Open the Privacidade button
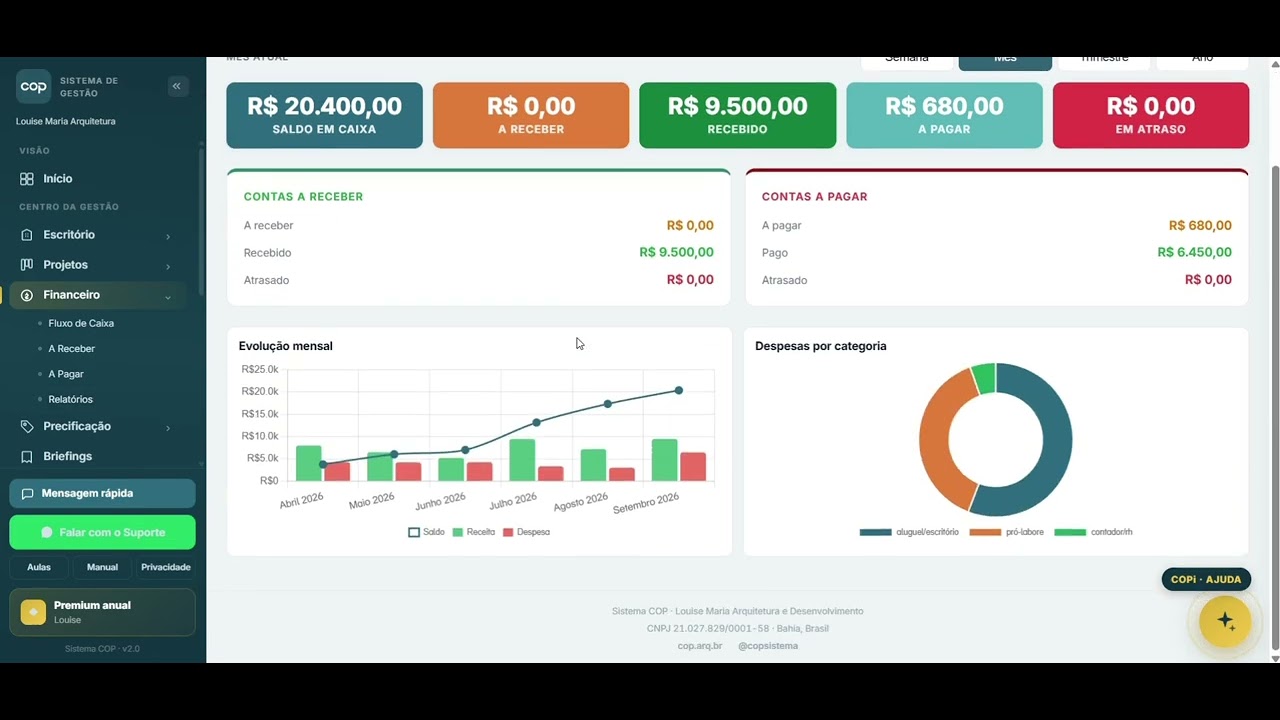The width and height of the screenshot is (1280, 720). click(166, 567)
